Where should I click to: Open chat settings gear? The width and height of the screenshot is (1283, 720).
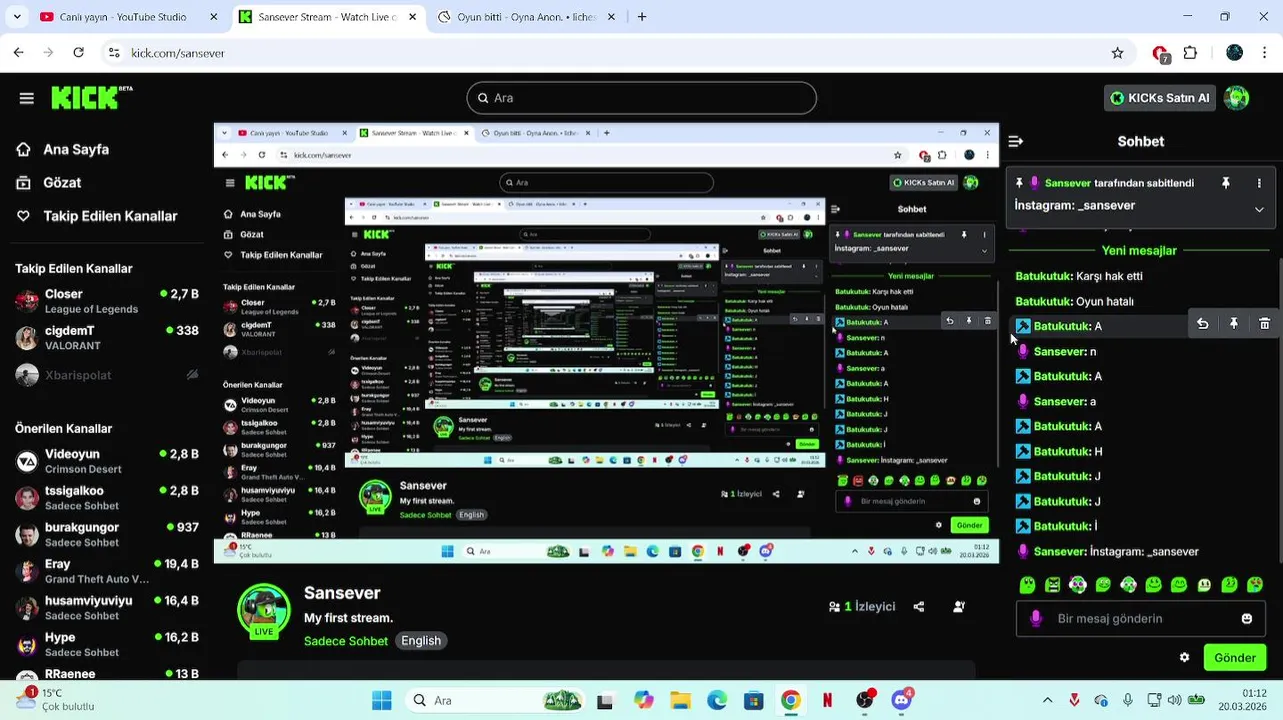coord(1185,658)
